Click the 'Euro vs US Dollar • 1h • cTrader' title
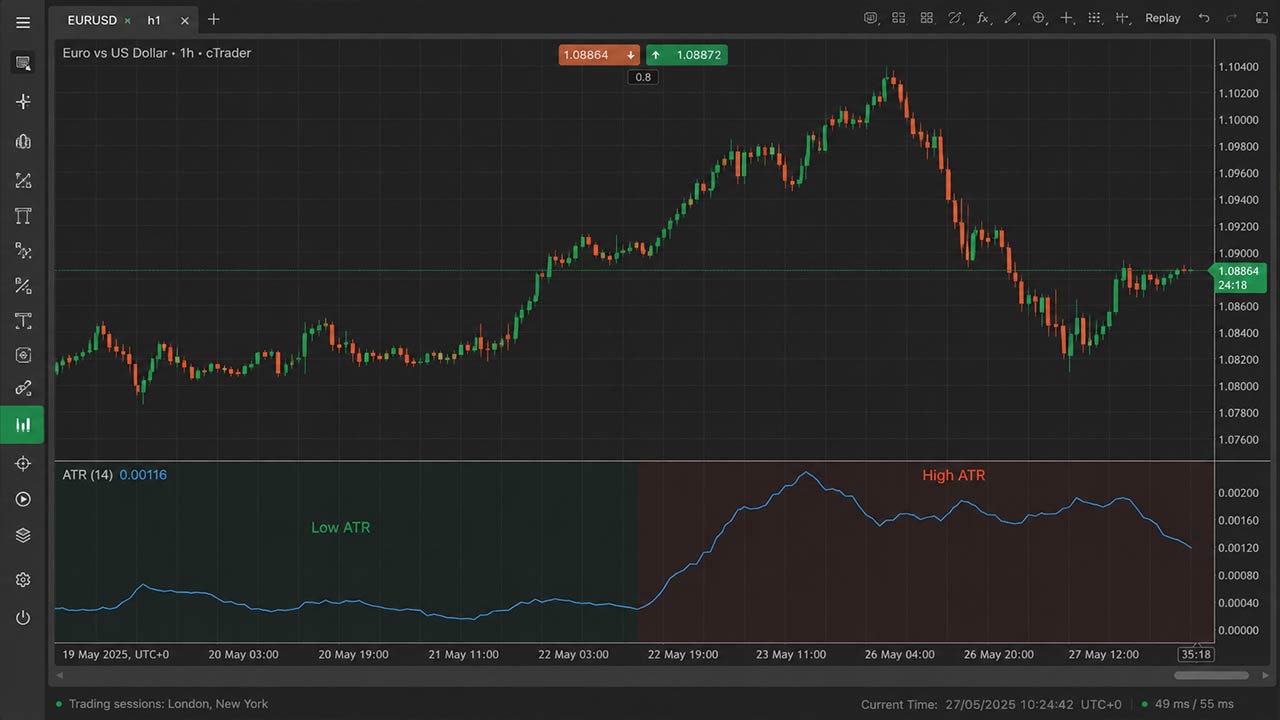 coord(157,53)
